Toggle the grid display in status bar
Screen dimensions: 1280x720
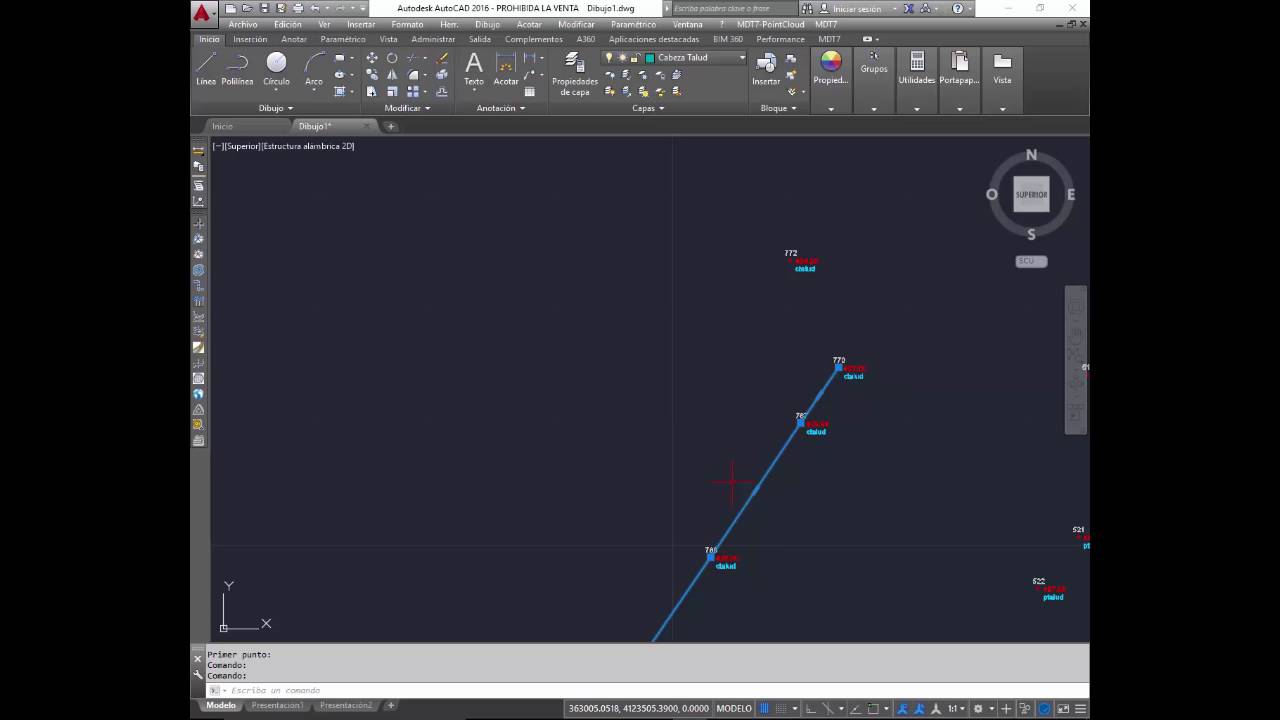click(764, 708)
